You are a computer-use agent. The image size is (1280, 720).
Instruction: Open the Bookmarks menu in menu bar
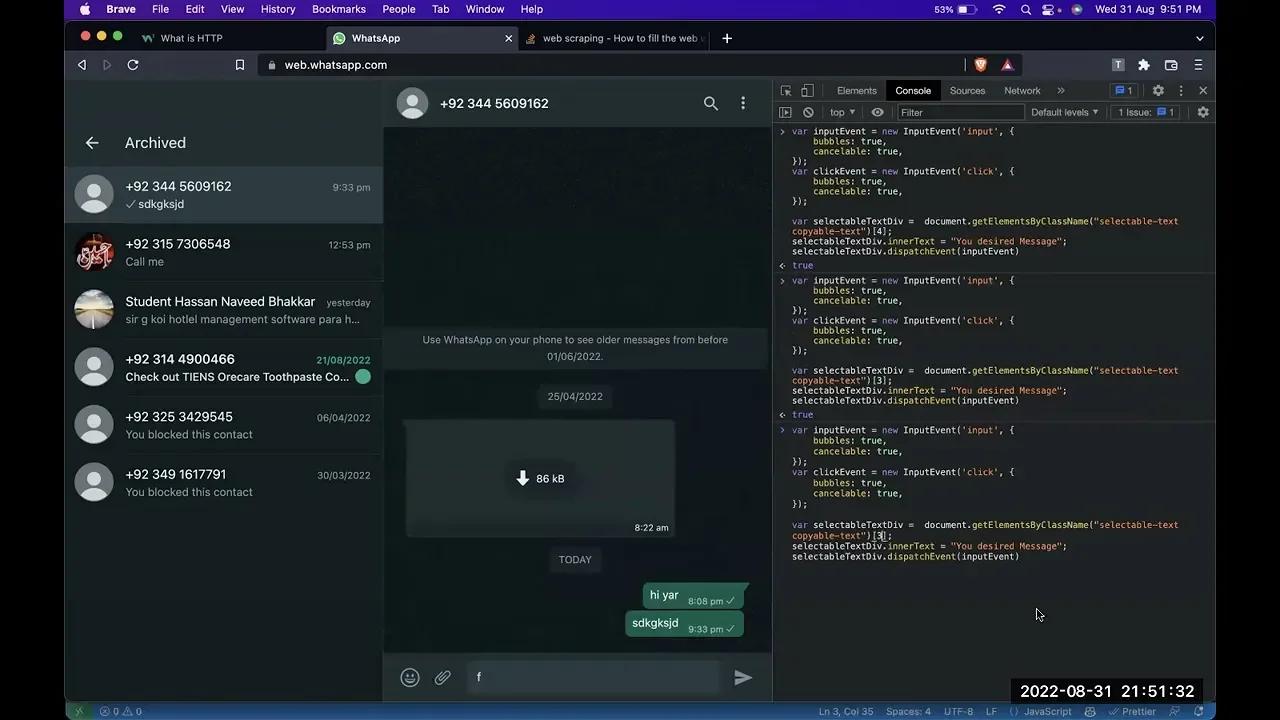point(338,9)
